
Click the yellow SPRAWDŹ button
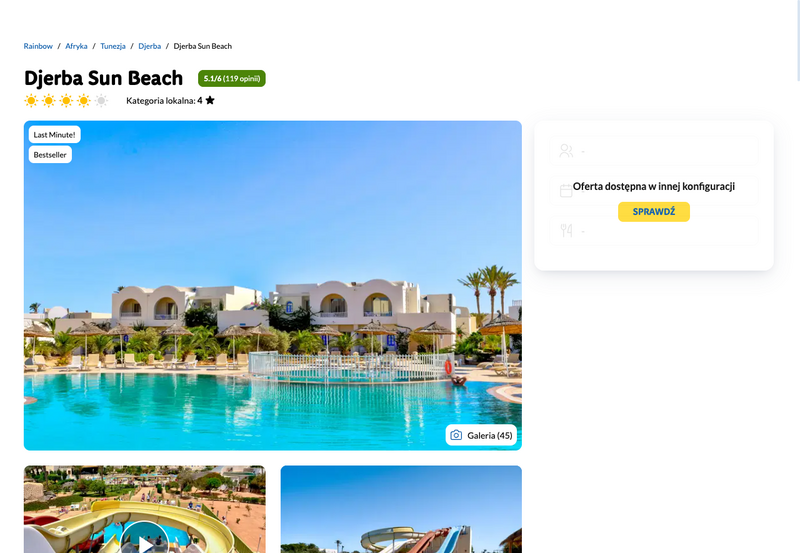654,212
